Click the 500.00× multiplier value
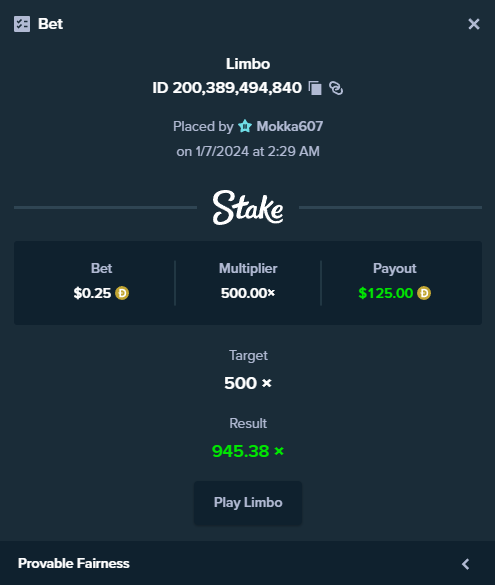 click(x=248, y=293)
